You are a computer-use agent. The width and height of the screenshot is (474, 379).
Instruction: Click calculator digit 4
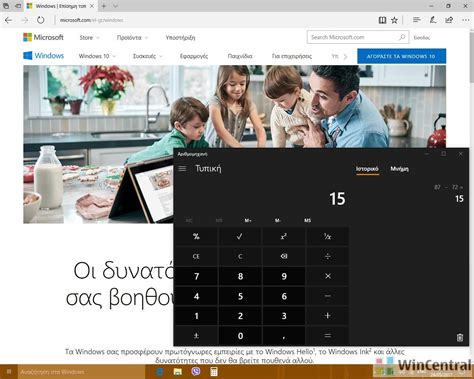click(x=196, y=296)
